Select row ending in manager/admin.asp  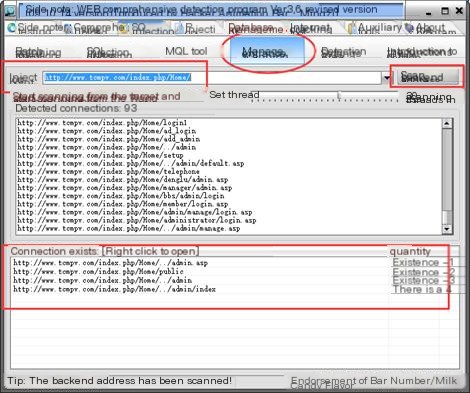(x=125, y=188)
